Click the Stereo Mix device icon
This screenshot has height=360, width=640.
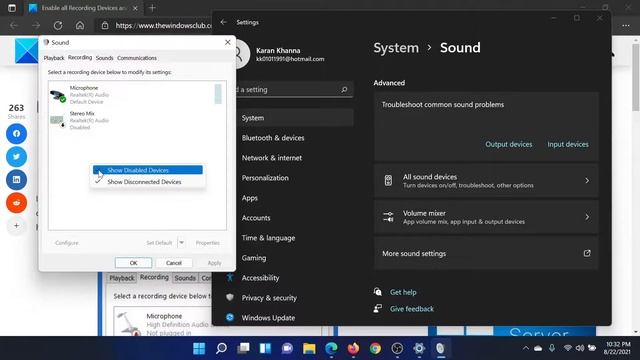pyautogui.click(x=58, y=121)
